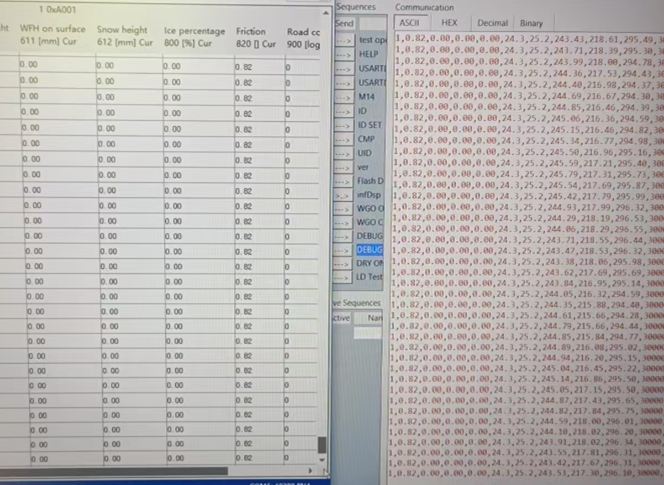Screen dimensions: 664x485
Task: Send the M14 sequence with its arrow
Action: [344, 97]
